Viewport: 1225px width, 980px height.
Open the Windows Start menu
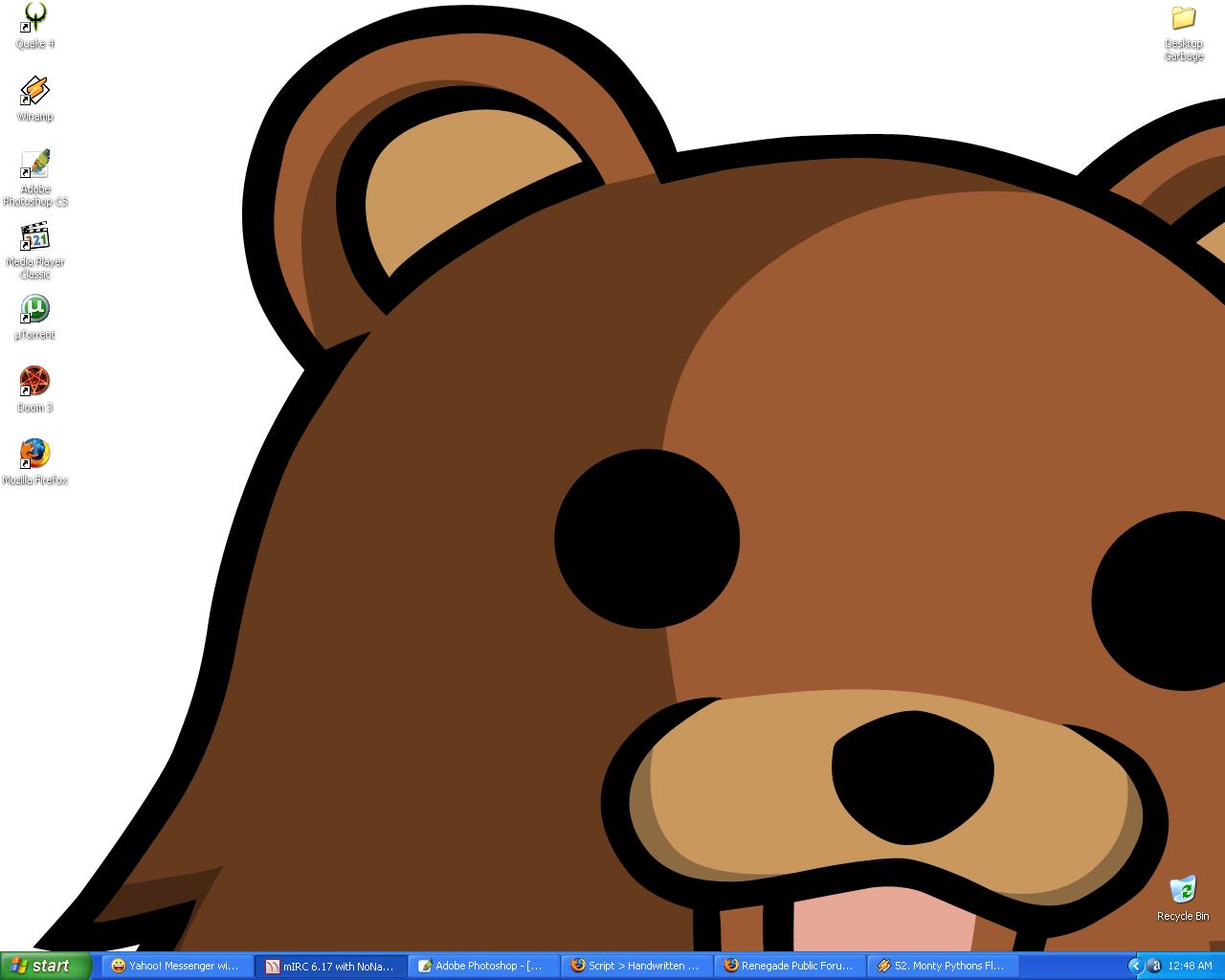[x=46, y=966]
